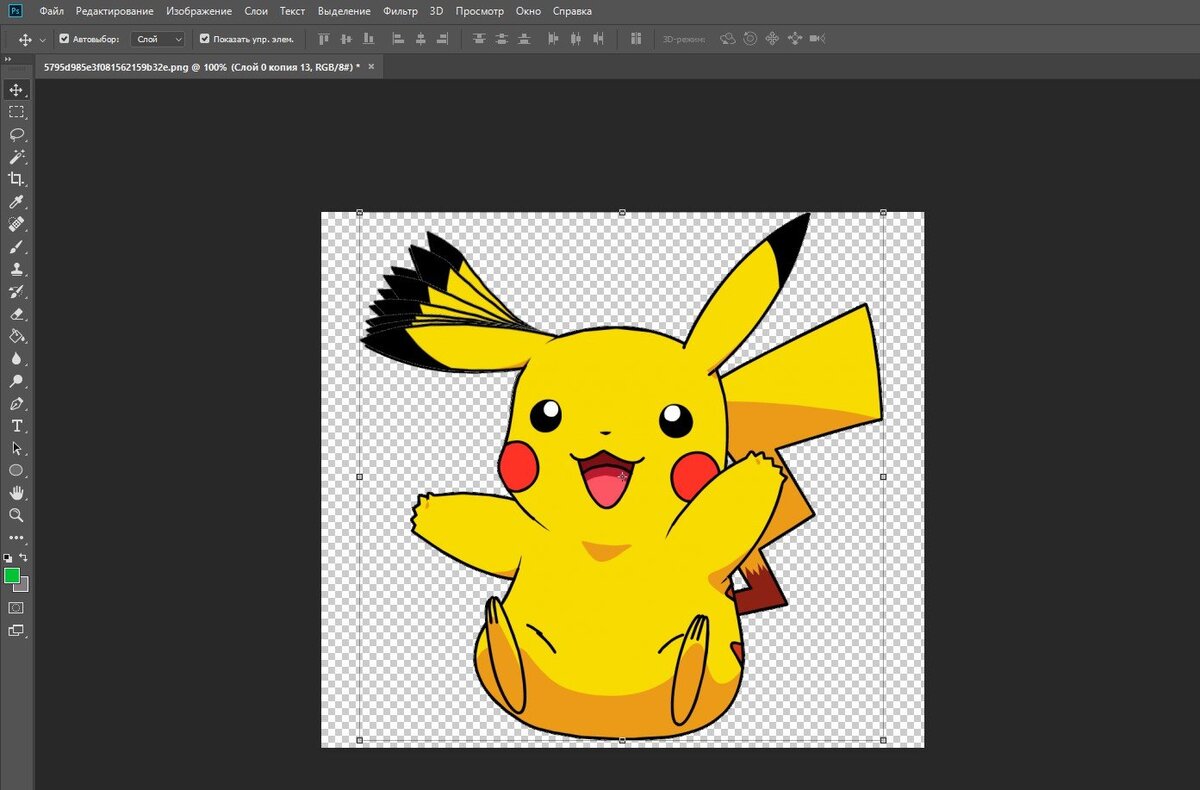The width and height of the screenshot is (1200, 790).
Task: Align horizontal centers in options bar
Action: pos(421,39)
